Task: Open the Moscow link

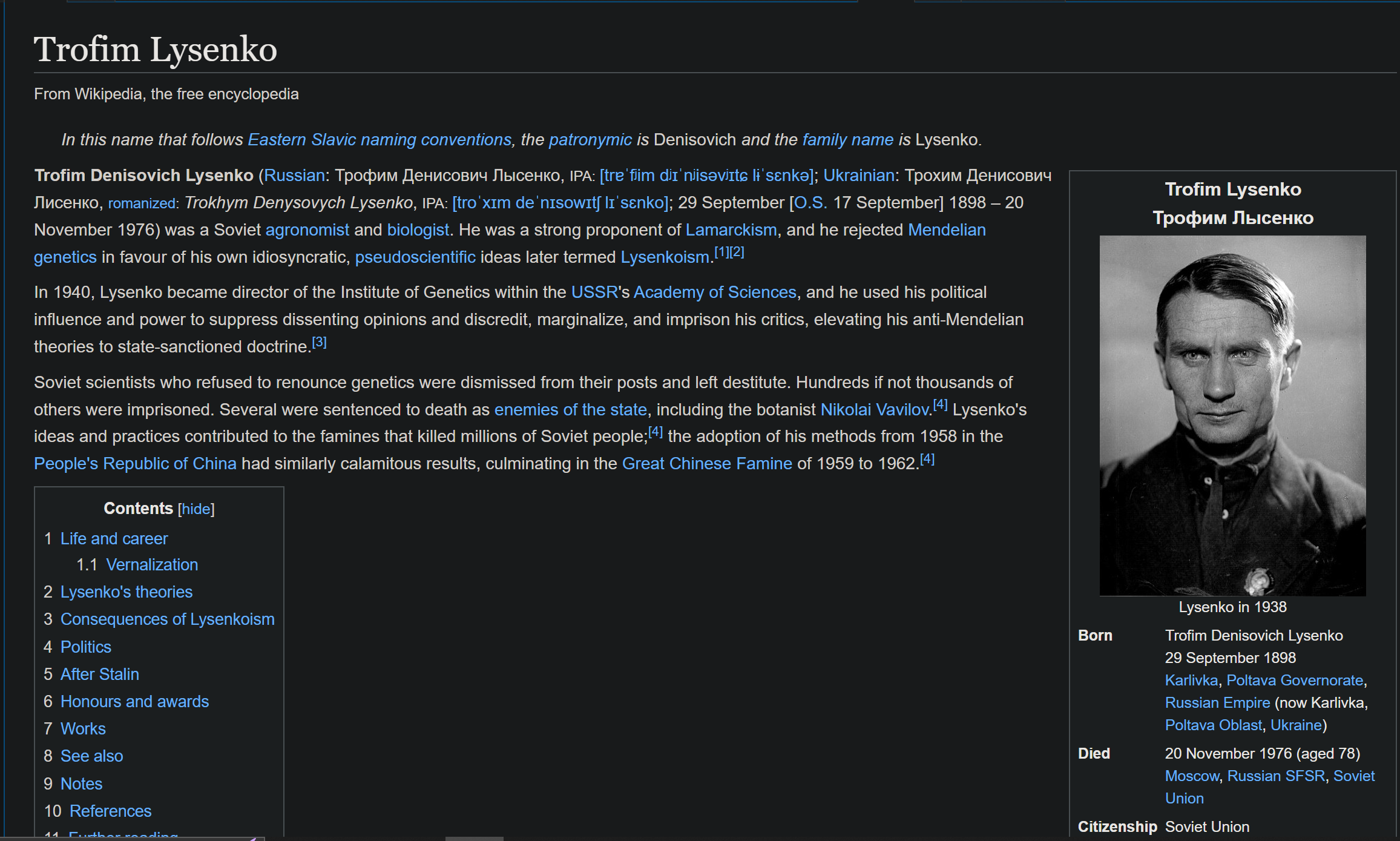Action: point(1192,776)
